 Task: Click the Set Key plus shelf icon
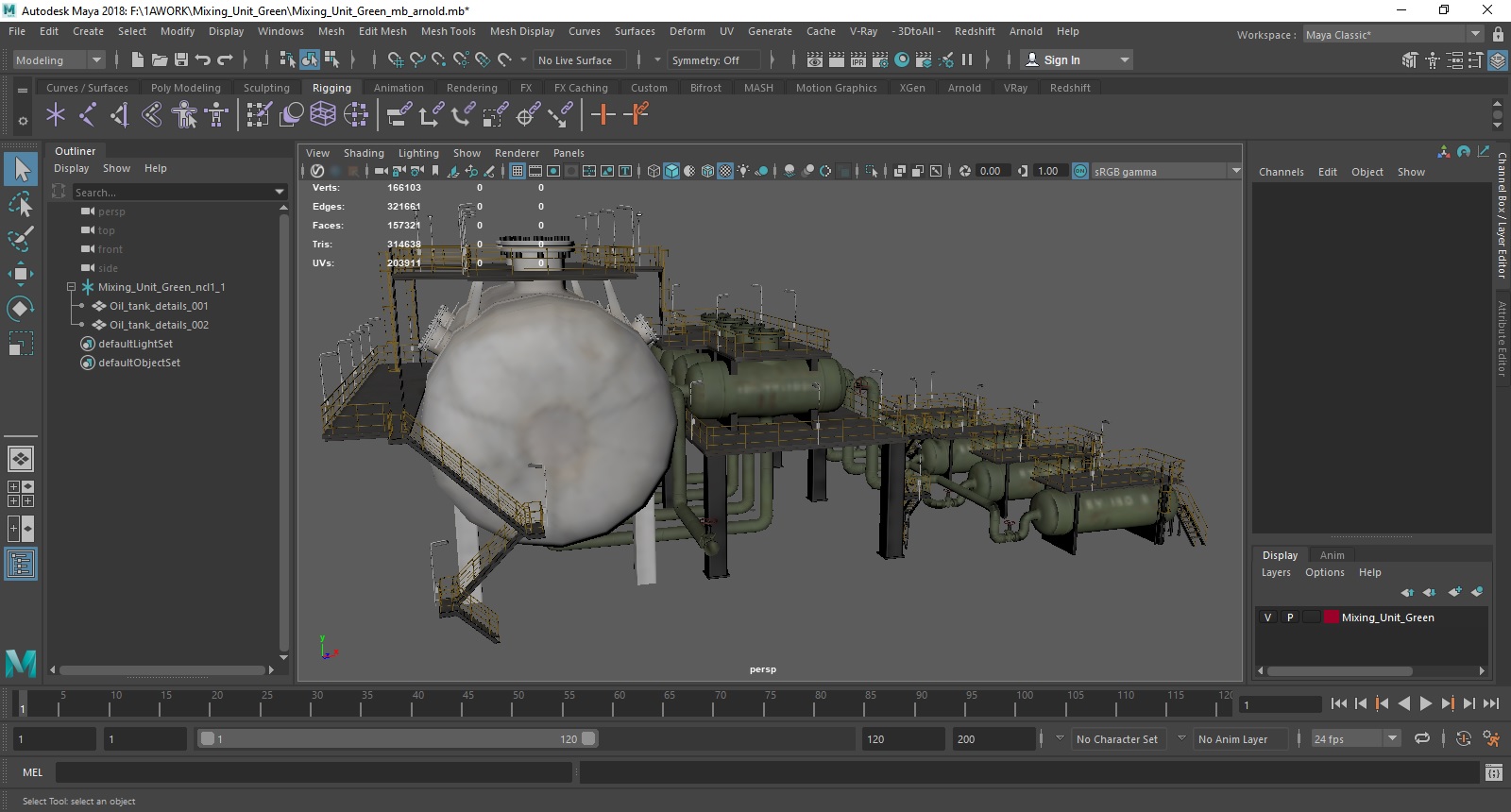pos(603,115)
